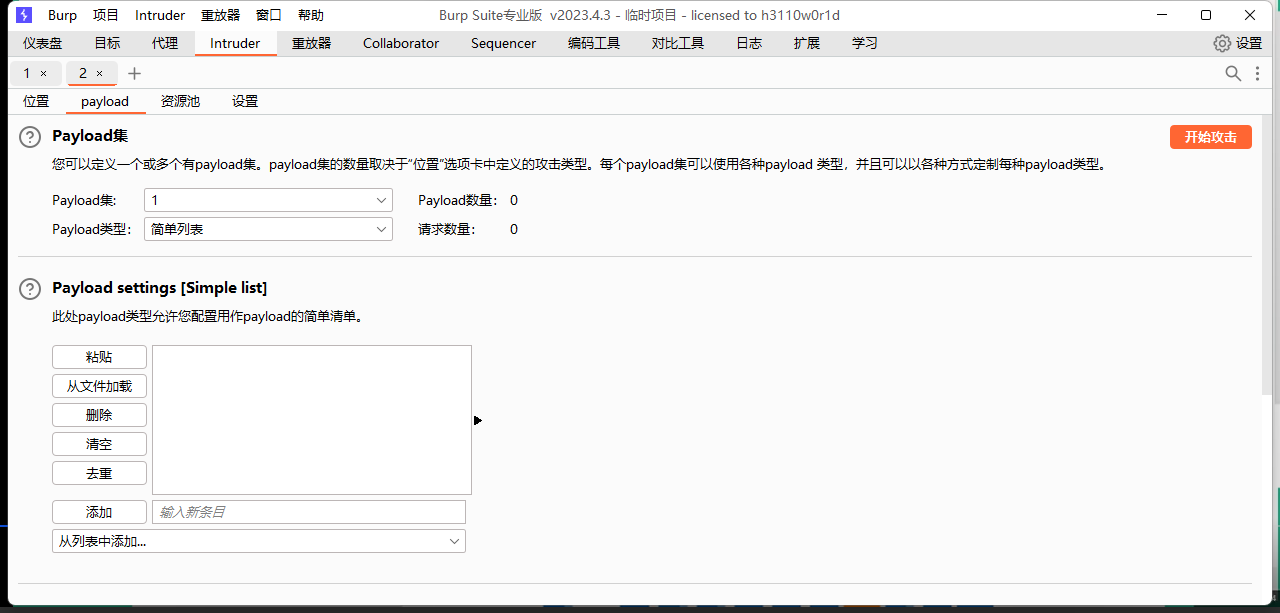Click the Payload settings [Simple list] heading
1280x613 pixels.
click(x=159, y=288)
